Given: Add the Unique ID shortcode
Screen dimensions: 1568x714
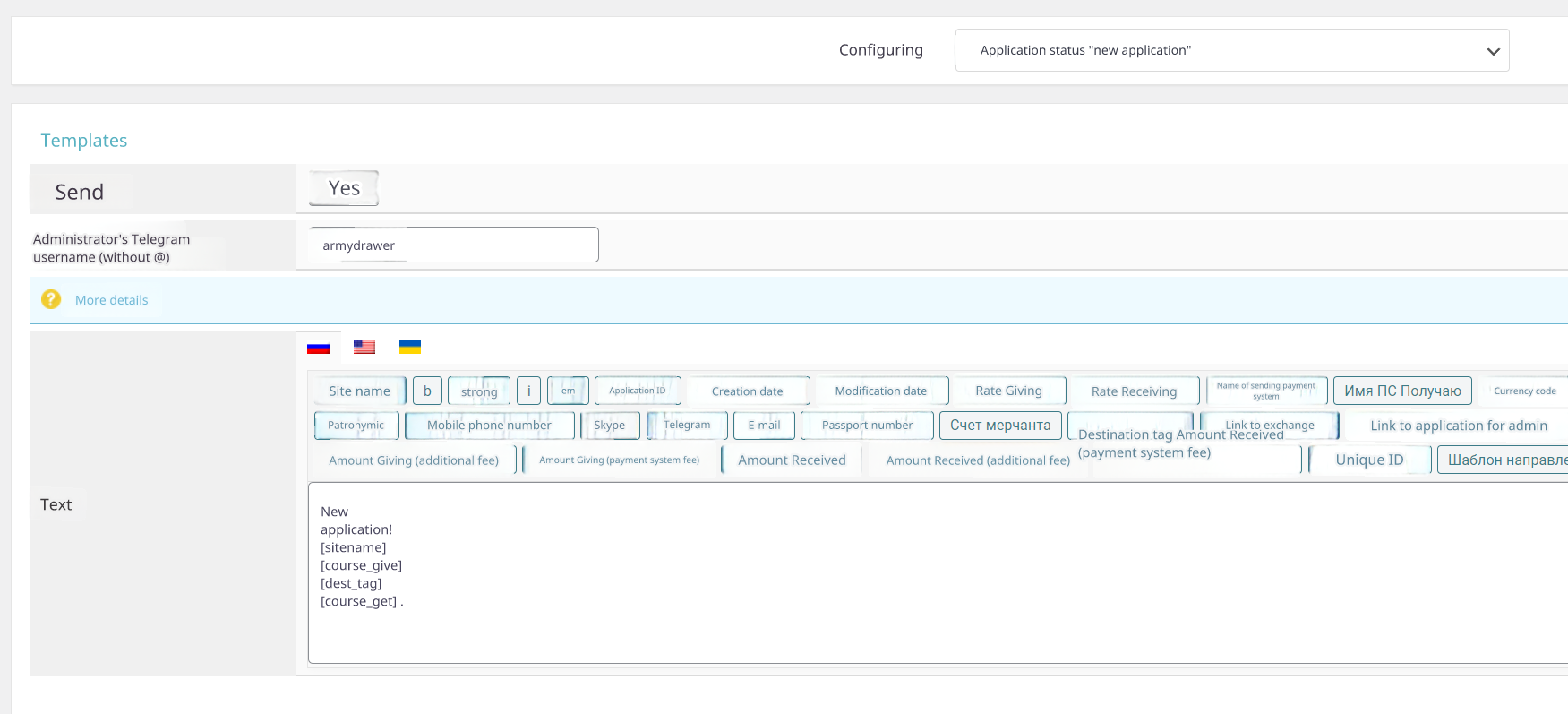Looking at the screenshot, I should click(1369, 460).
